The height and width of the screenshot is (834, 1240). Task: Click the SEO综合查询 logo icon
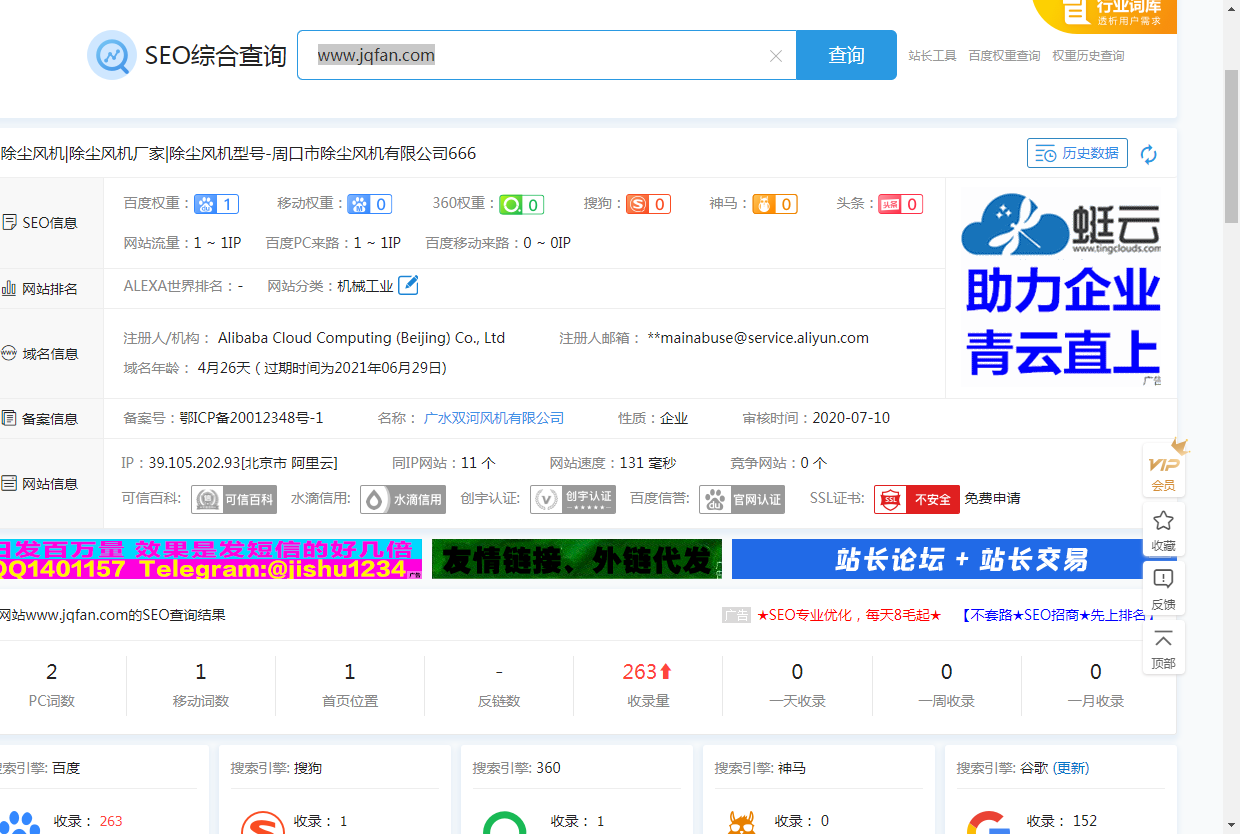pyautogui.click(x=112, y=55)
